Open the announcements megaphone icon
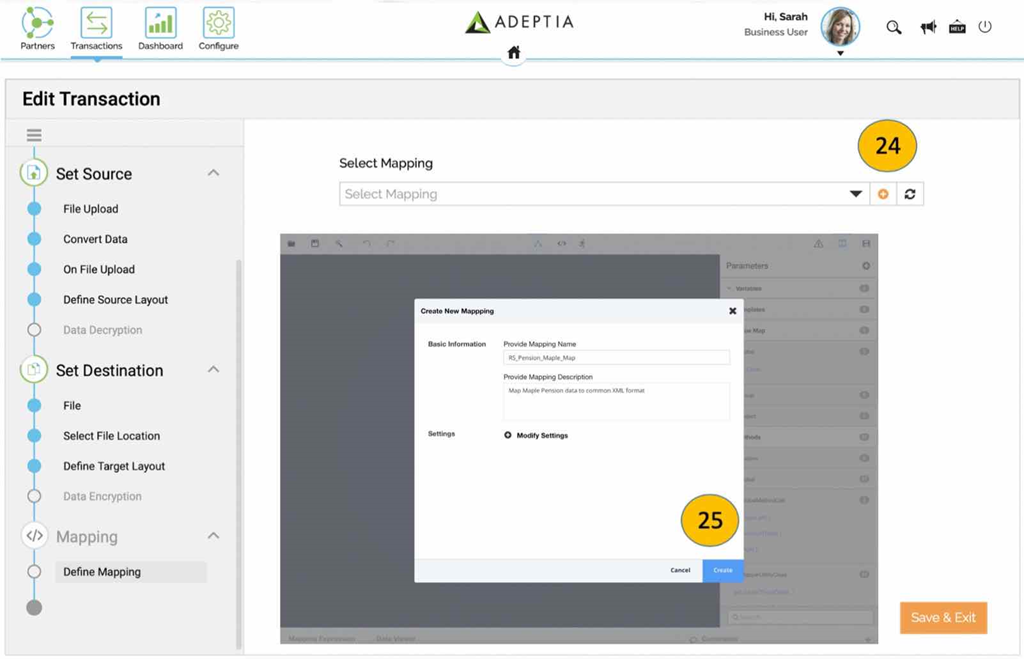The width and height of the screenshot is (1024, 659). [928, 27]
